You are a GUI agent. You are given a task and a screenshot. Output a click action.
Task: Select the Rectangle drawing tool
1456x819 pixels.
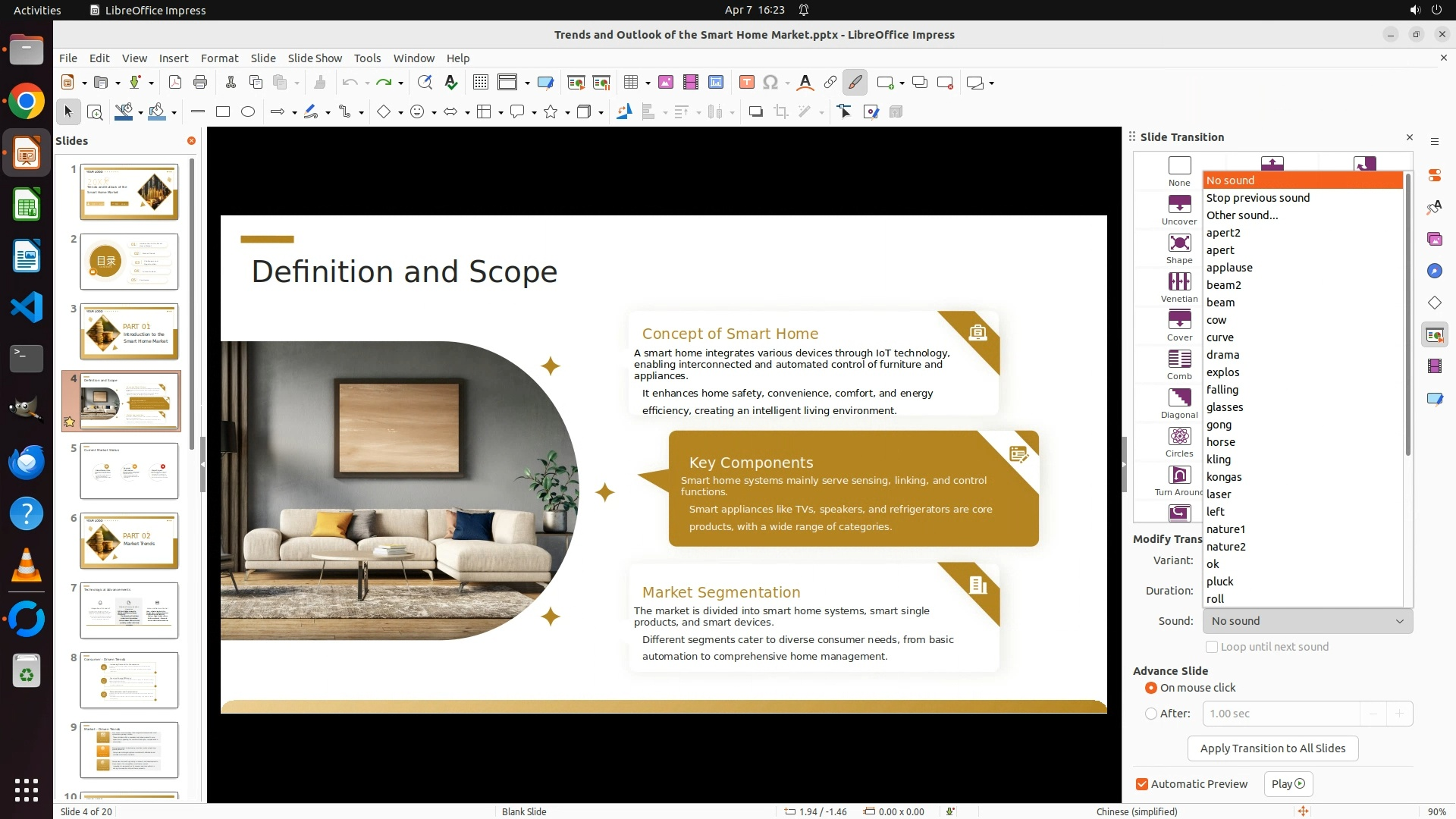click(x=223, y=112)
